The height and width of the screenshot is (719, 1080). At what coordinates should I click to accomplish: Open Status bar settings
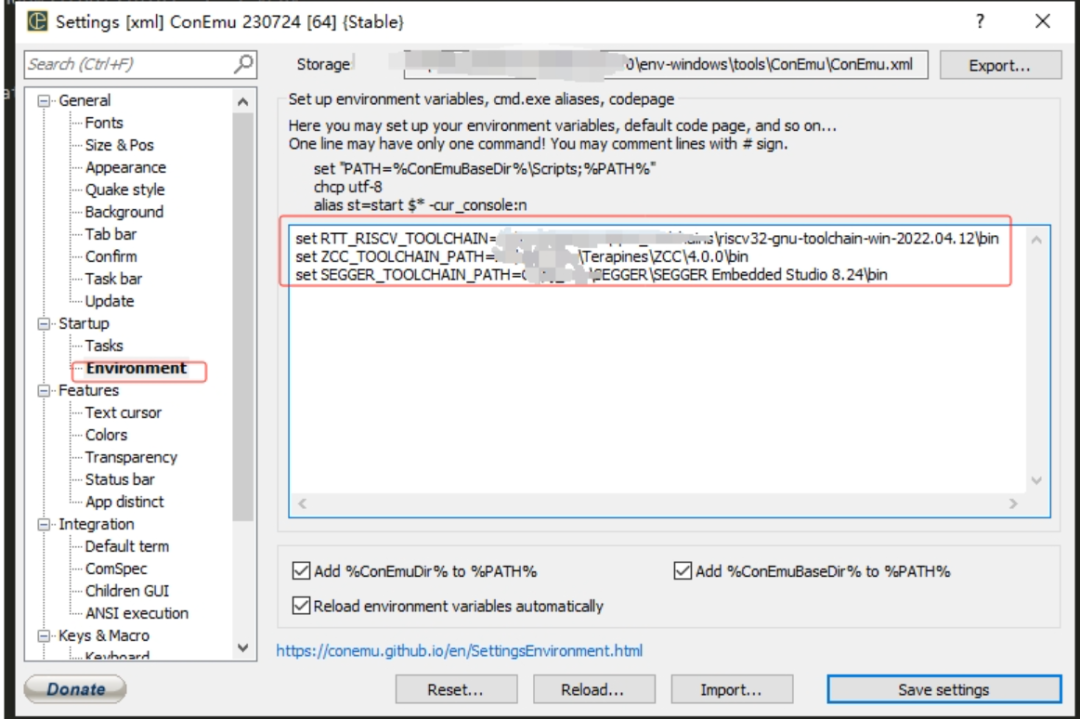[x=120, y=479]
